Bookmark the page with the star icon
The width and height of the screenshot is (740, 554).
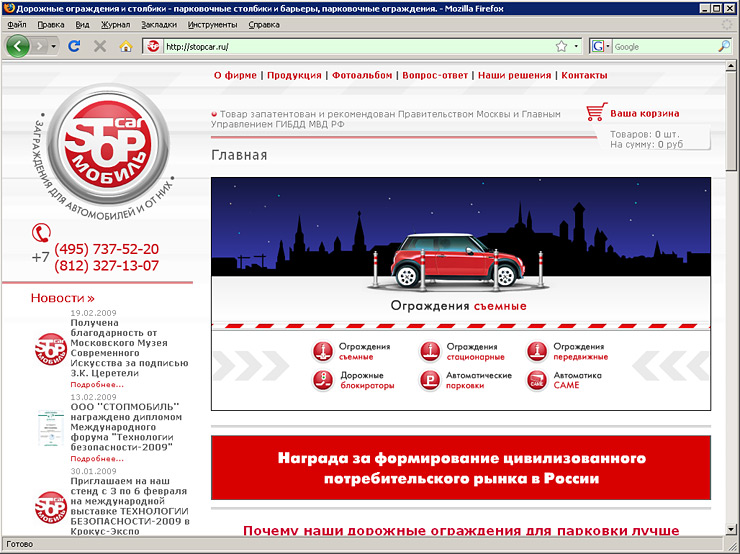coord(561,46)
